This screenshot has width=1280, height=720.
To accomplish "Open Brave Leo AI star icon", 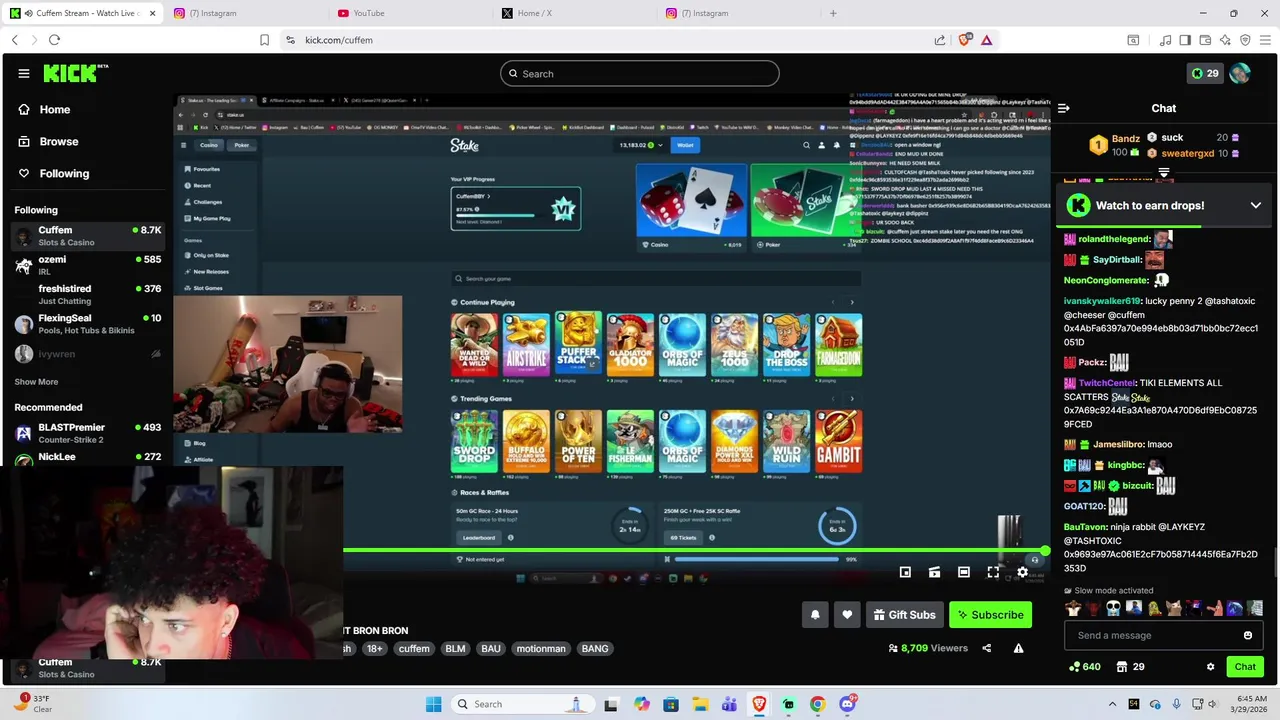I will coord(1225,40).
